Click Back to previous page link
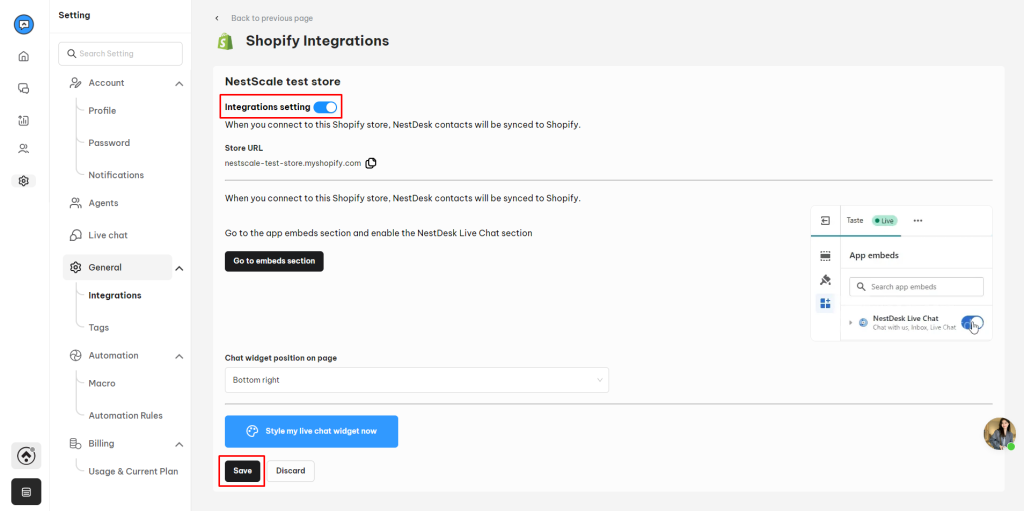Viewport: 1024px width, 511px height. (x=272, y=18)
